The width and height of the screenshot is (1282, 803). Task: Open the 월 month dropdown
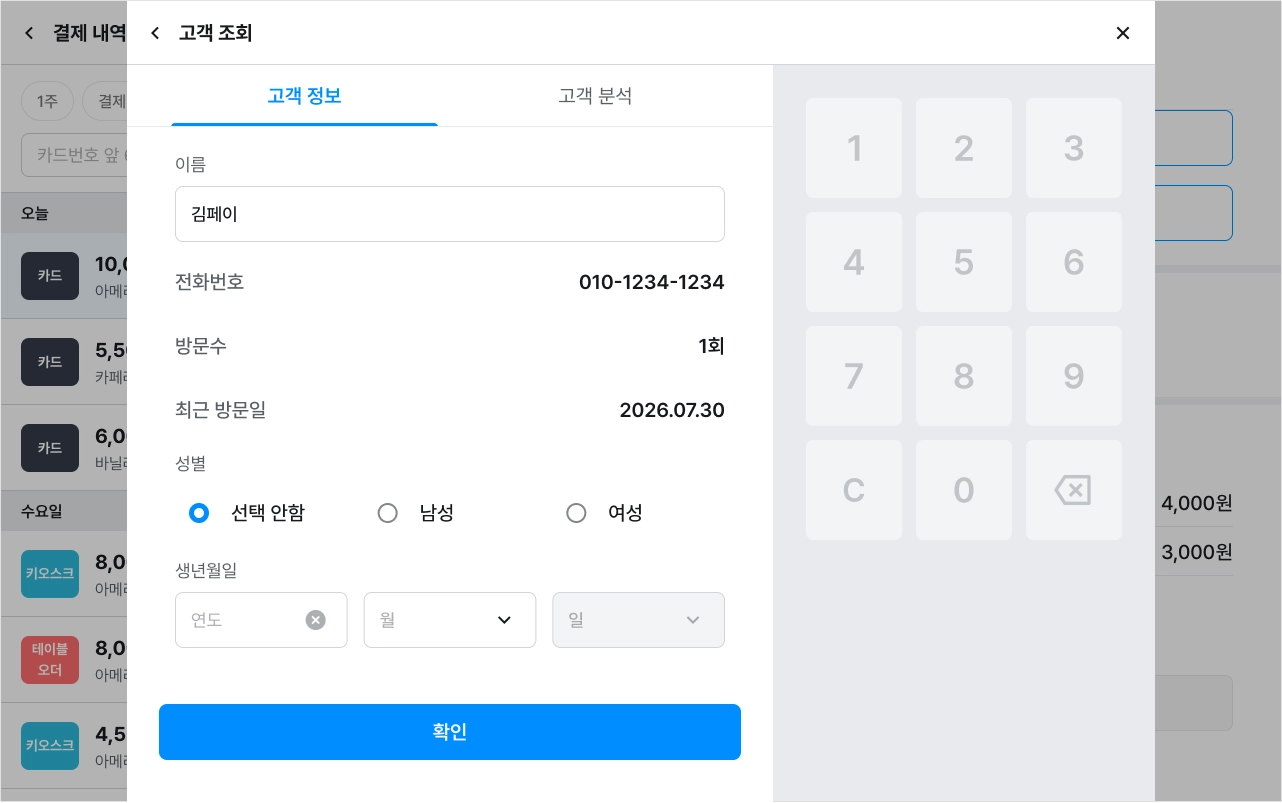point(450,620)
